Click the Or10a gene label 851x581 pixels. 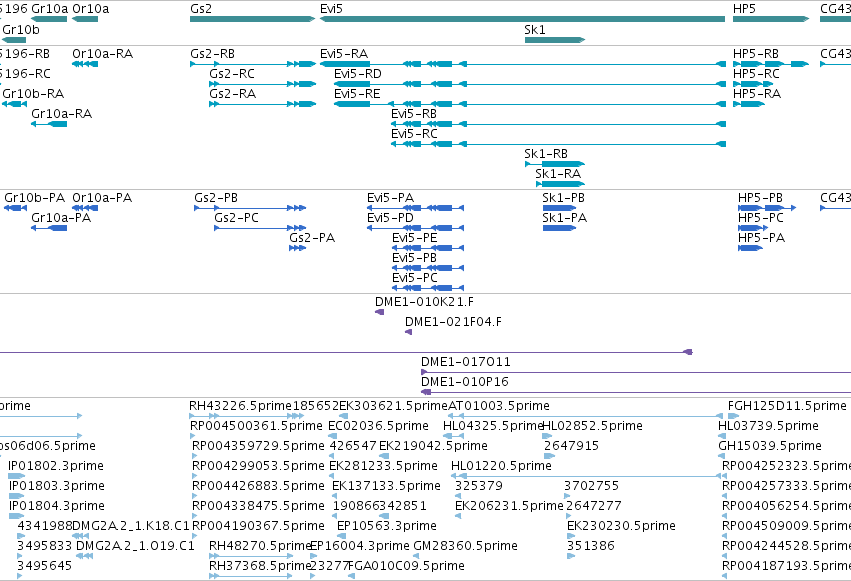click(x=91, y=9)
